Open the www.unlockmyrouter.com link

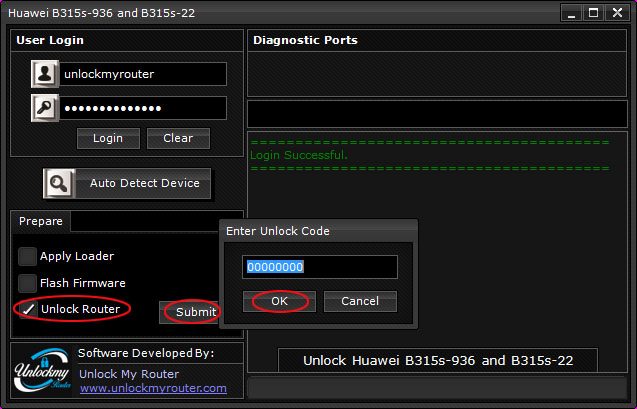(153, 388)
